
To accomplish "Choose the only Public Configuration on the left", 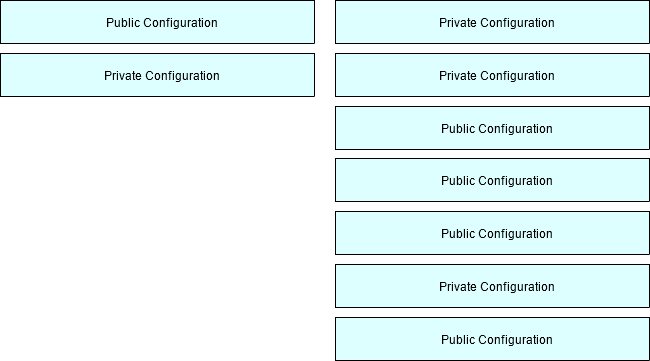I will click(x=158, y=22).
